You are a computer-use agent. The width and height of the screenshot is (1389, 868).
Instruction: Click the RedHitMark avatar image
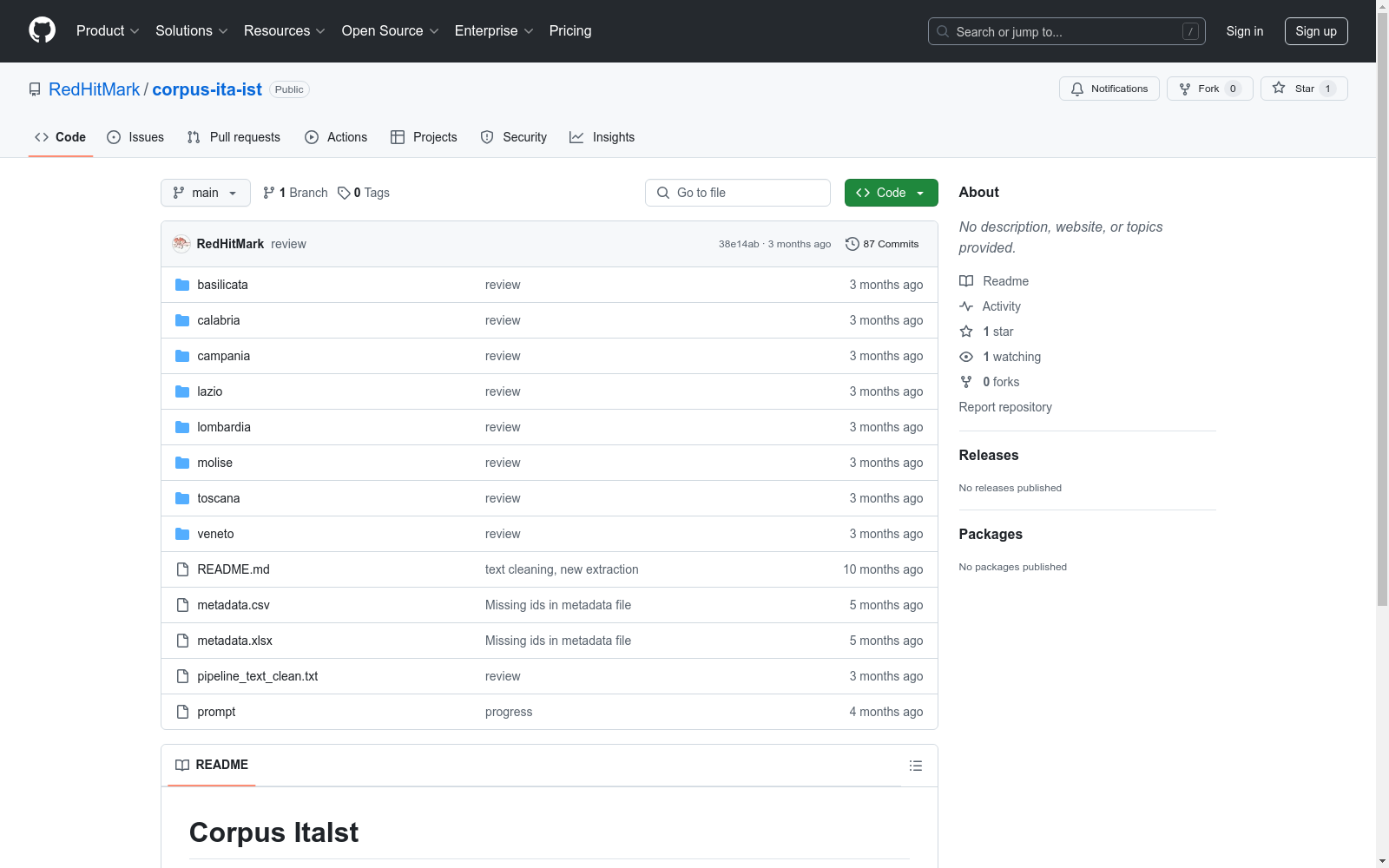(181, 244)
